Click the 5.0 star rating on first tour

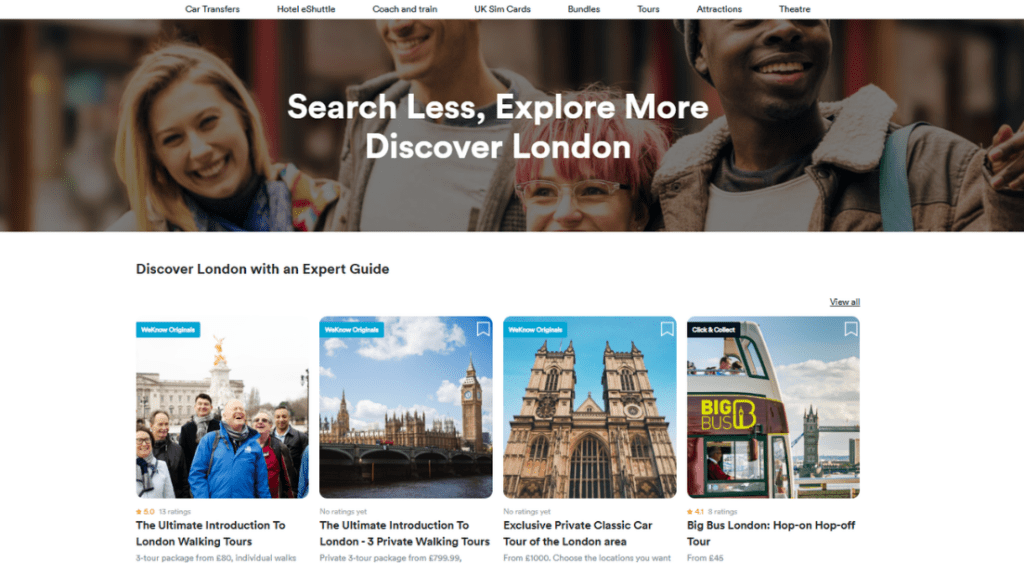click(145, 511)
